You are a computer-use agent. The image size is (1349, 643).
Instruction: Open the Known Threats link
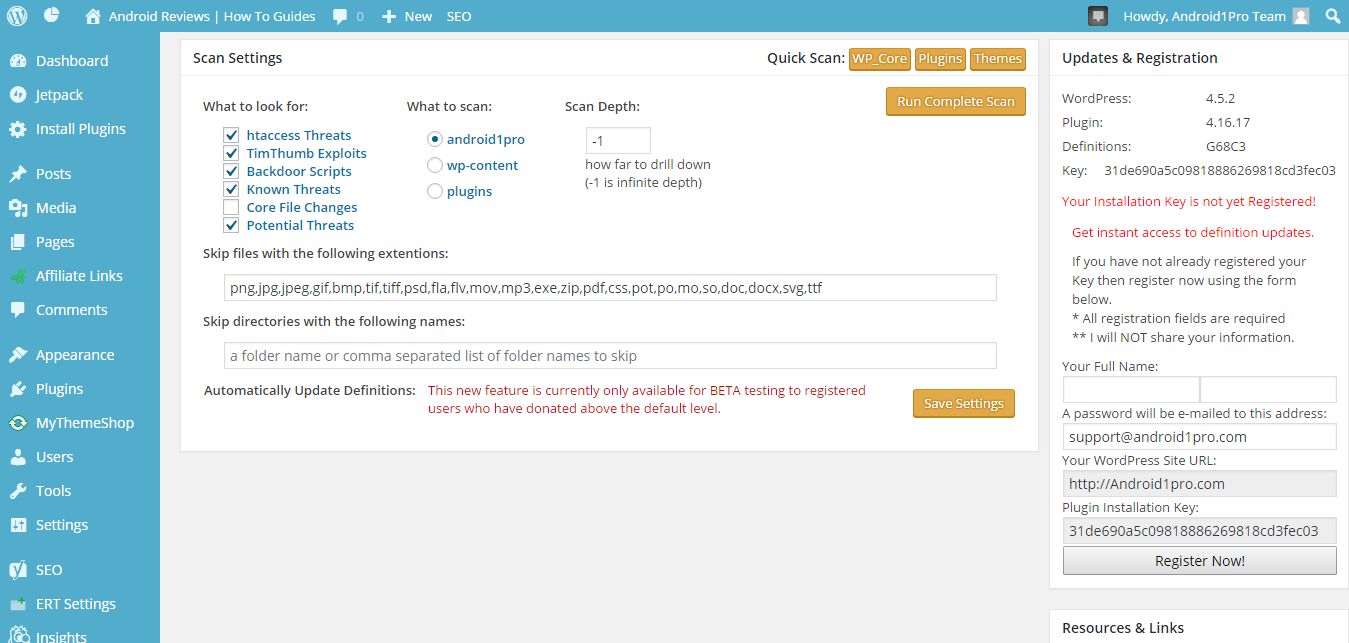click(x=294, y=189)
